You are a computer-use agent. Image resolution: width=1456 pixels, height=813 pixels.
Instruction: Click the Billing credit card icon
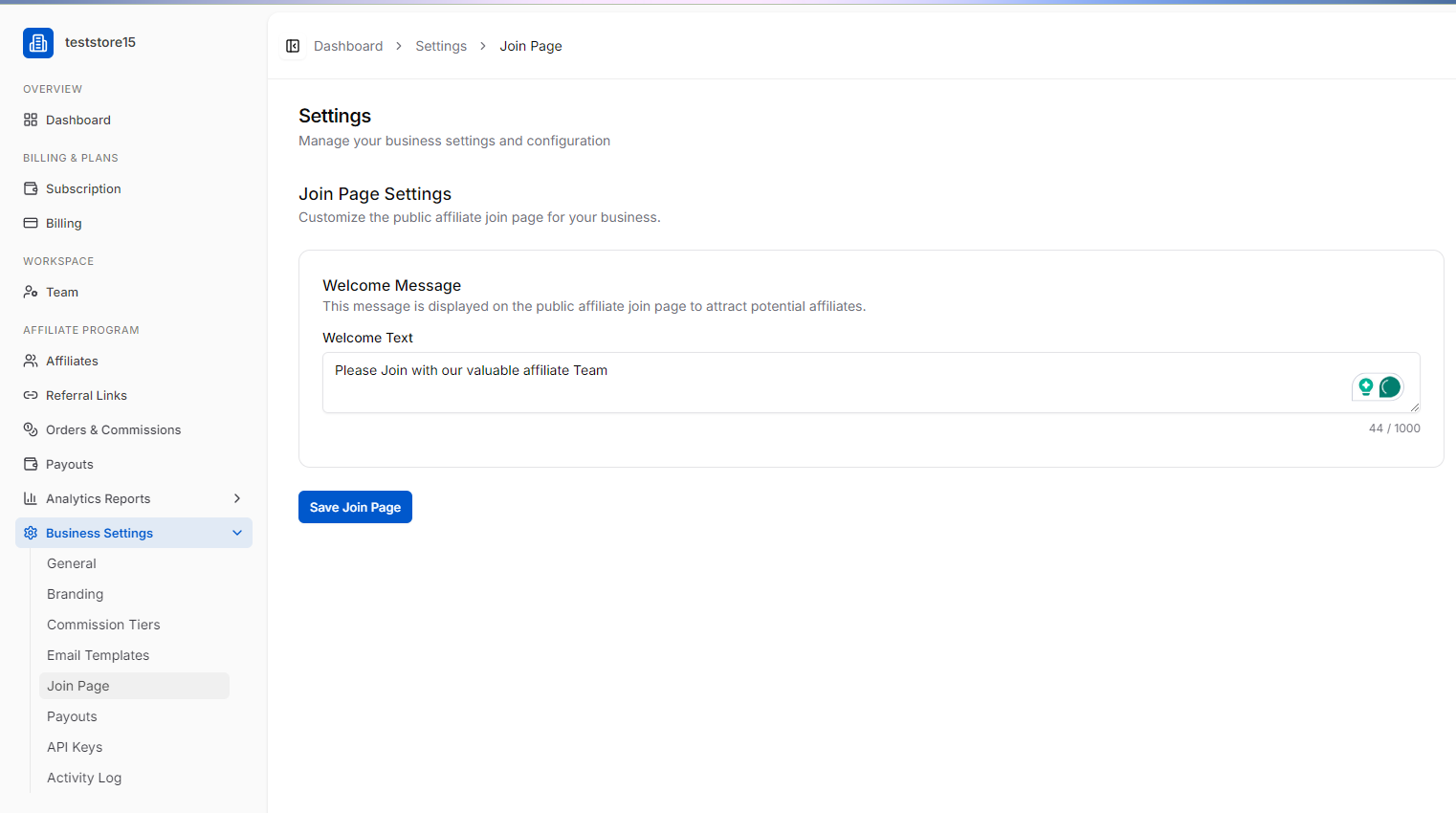[x=31, y=223]
